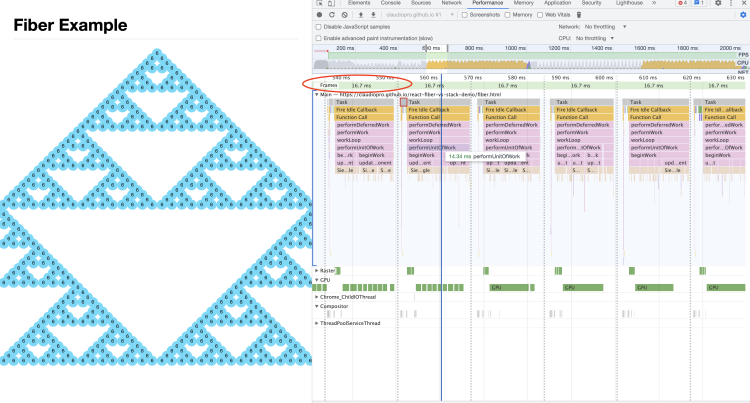Open the DevTools three-dot menu
This screenshot has height=403, width=750.
pyautogui.click(x=731, y=3)
